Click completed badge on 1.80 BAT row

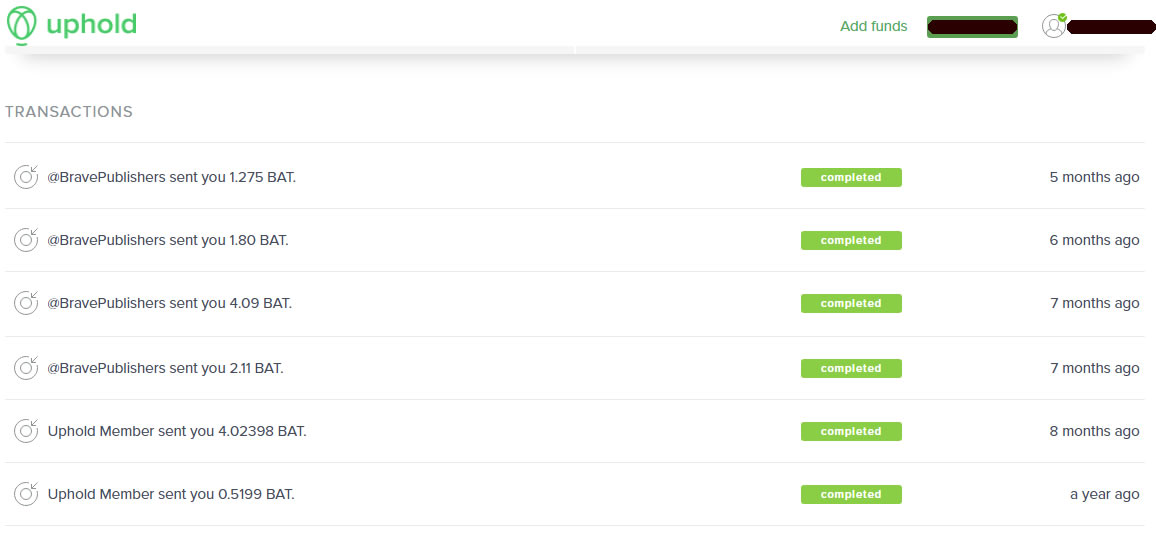[x=851, y=240]
